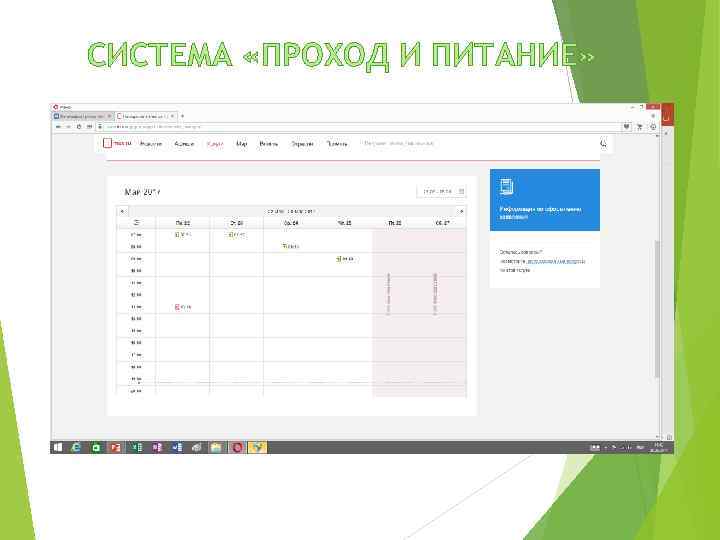
Task: Open the 'Мэр' navigation item
Action: (x=242, y=144)
